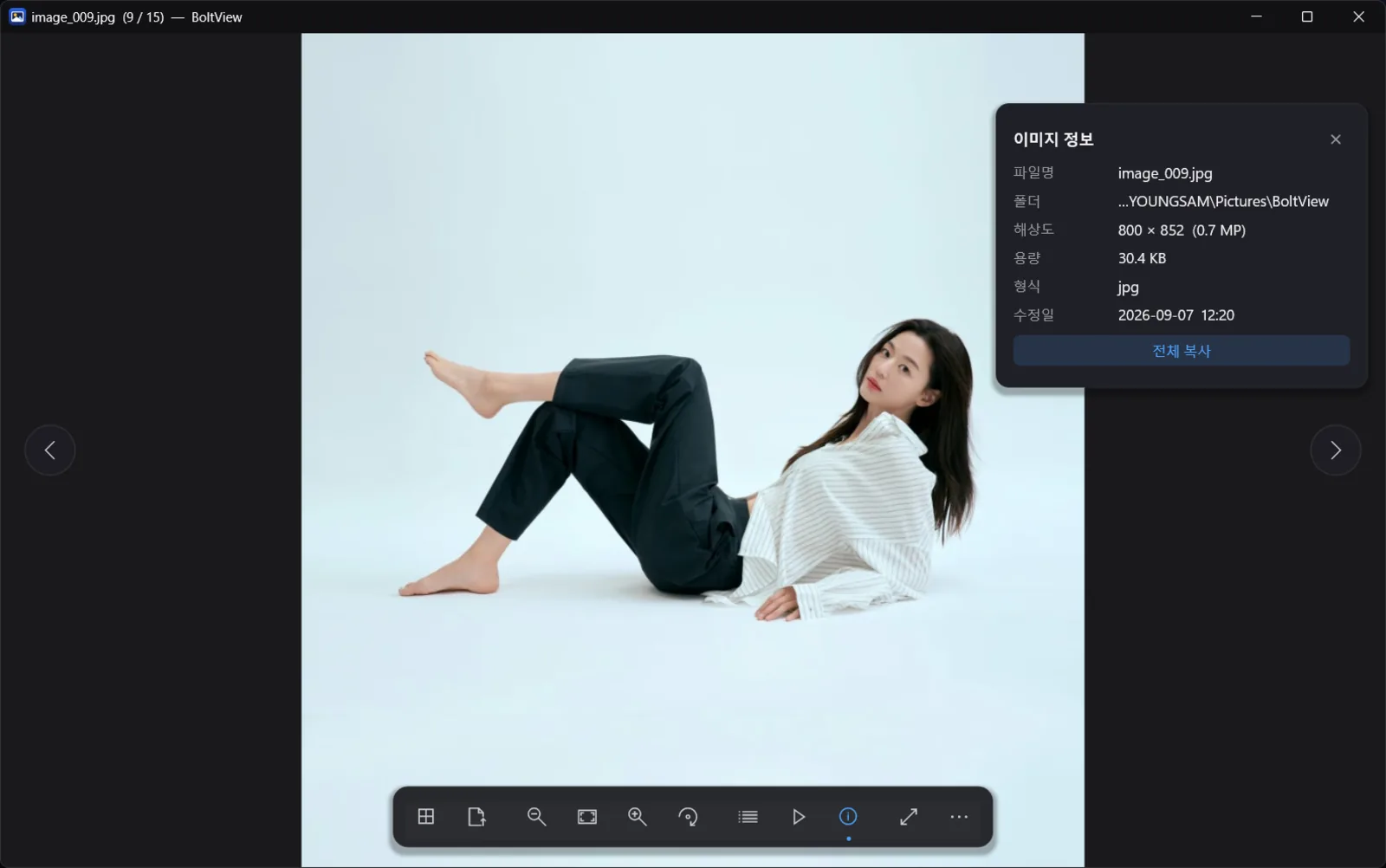
Task: Toggle the image info panel off
Action: (x=848, y=817)
